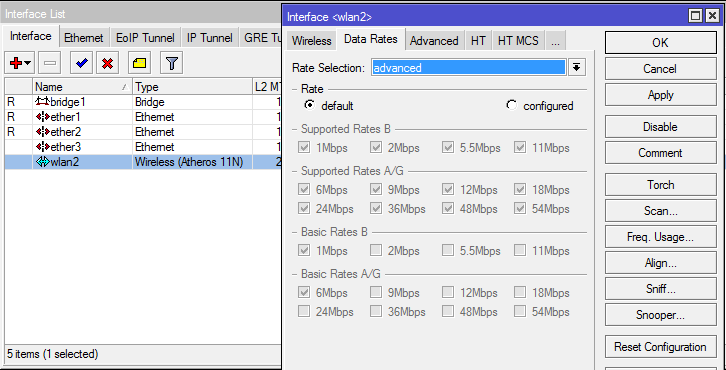Switch to the Ethernet tab in Interface List
Viewport: 726px width, 370px height.
click(84, 38)
